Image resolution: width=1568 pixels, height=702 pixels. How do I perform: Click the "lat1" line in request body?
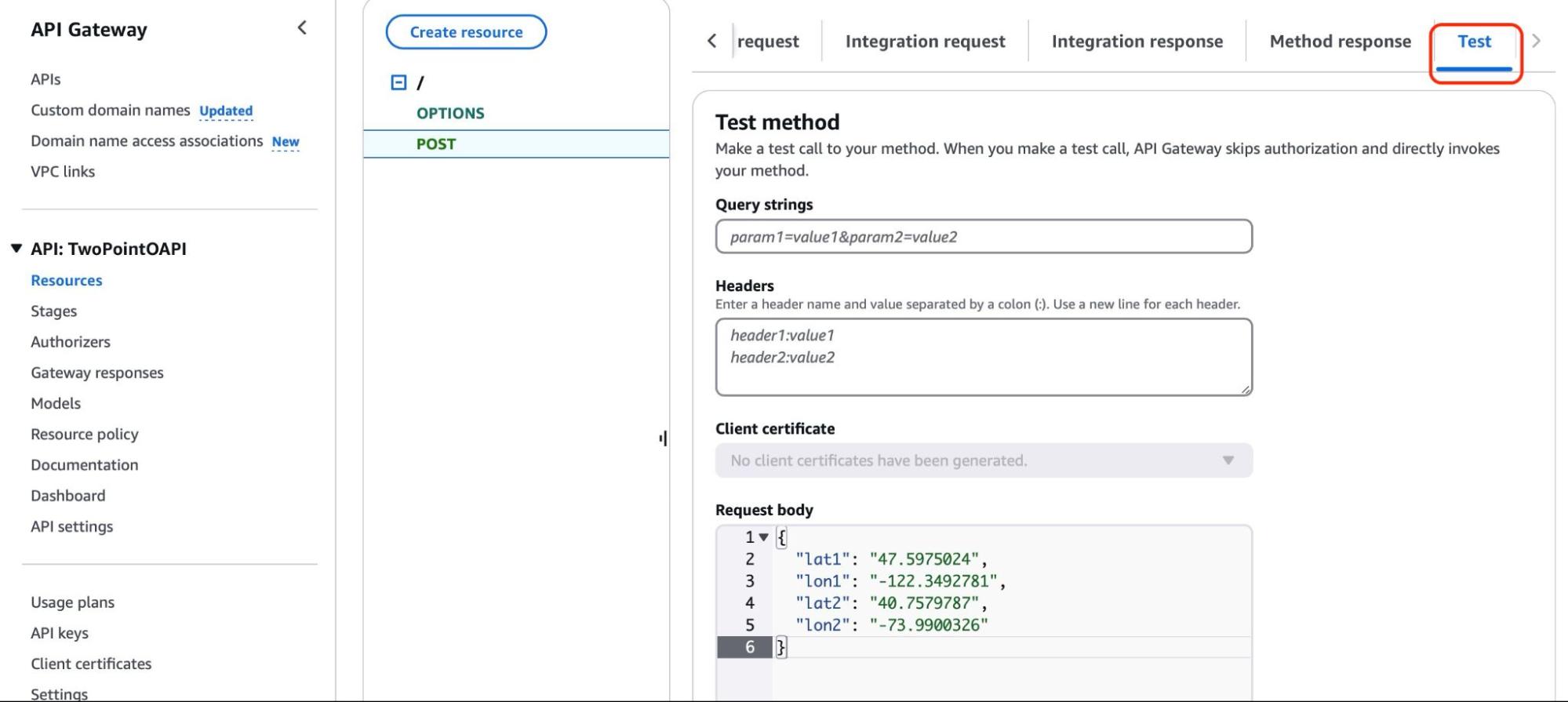891,559
